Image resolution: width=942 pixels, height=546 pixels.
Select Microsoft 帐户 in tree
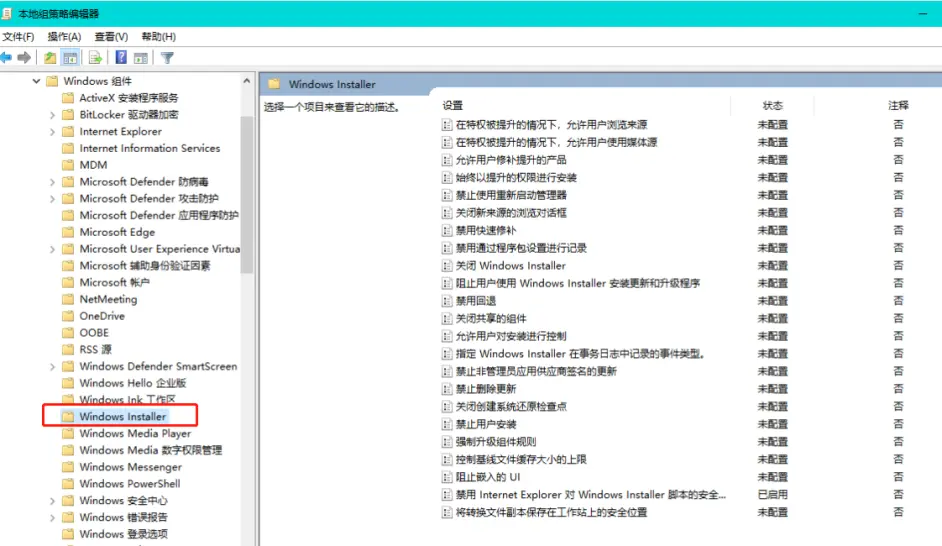[x=115, y=282]
